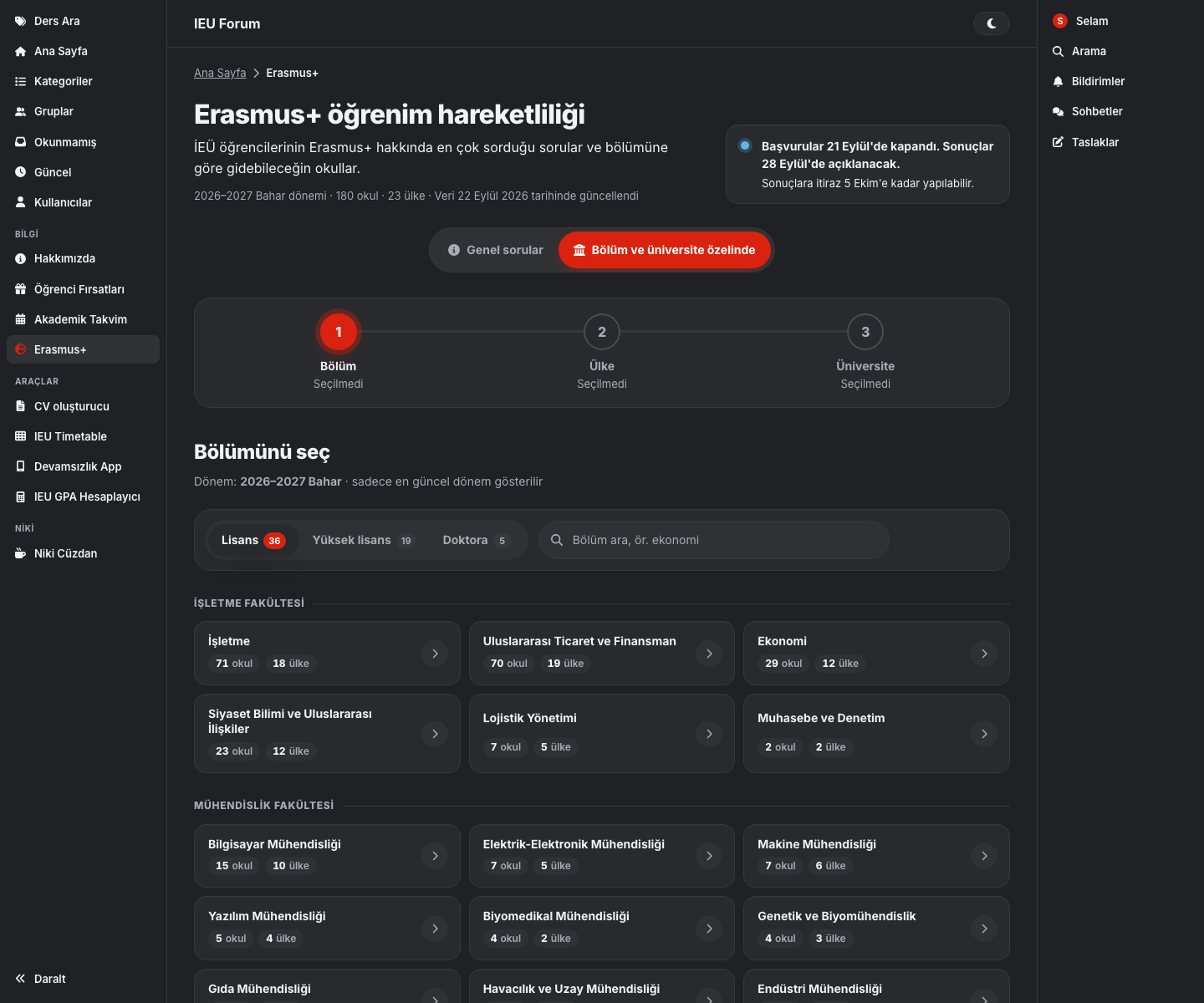Switch to Genel sorular view
This screenshot has width=1204, height=1003.
click(x=496, y=250)
